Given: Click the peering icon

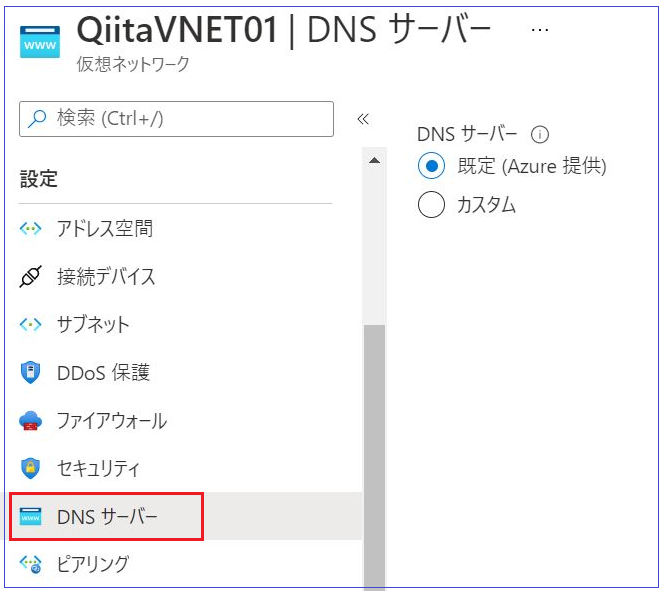Looking at the screenshot, I should (x=31, y=564).
